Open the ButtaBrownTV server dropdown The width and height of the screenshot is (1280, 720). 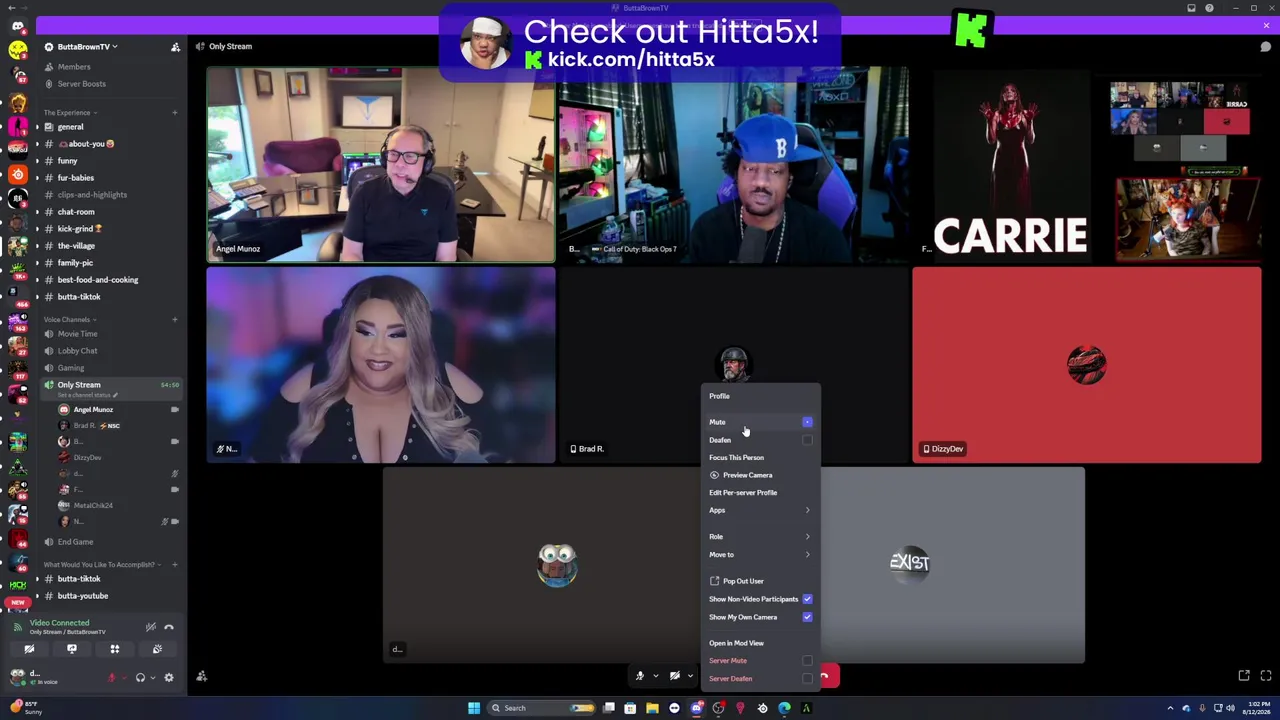(x=88, y=47)
